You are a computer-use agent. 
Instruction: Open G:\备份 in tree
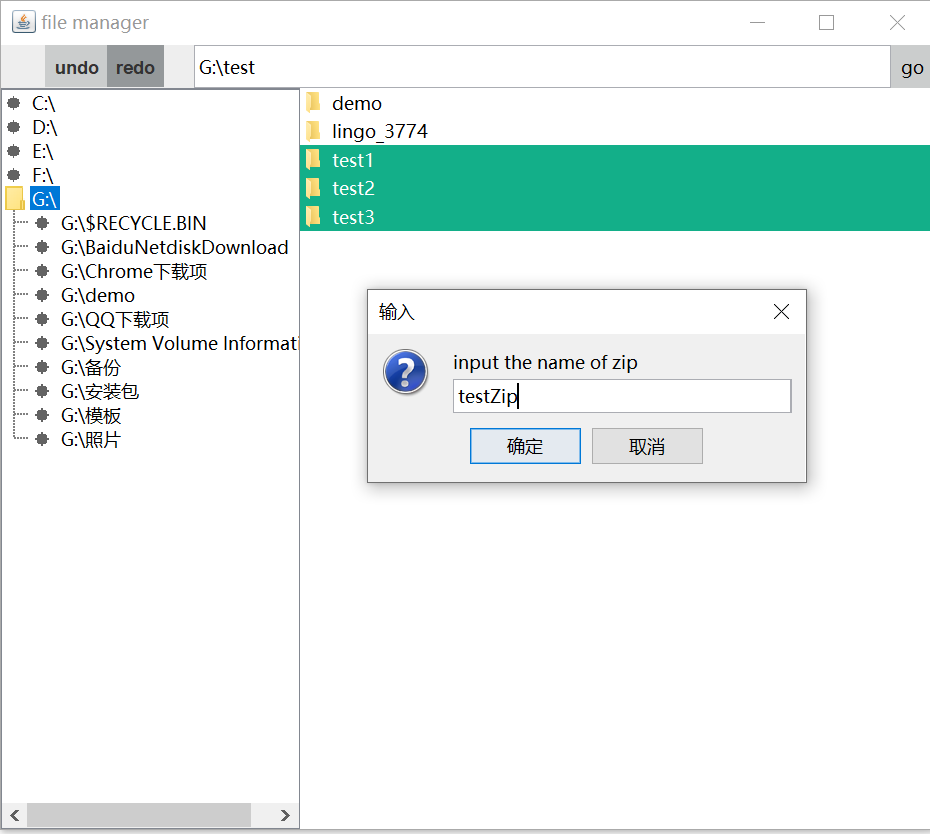coord(91,368)
